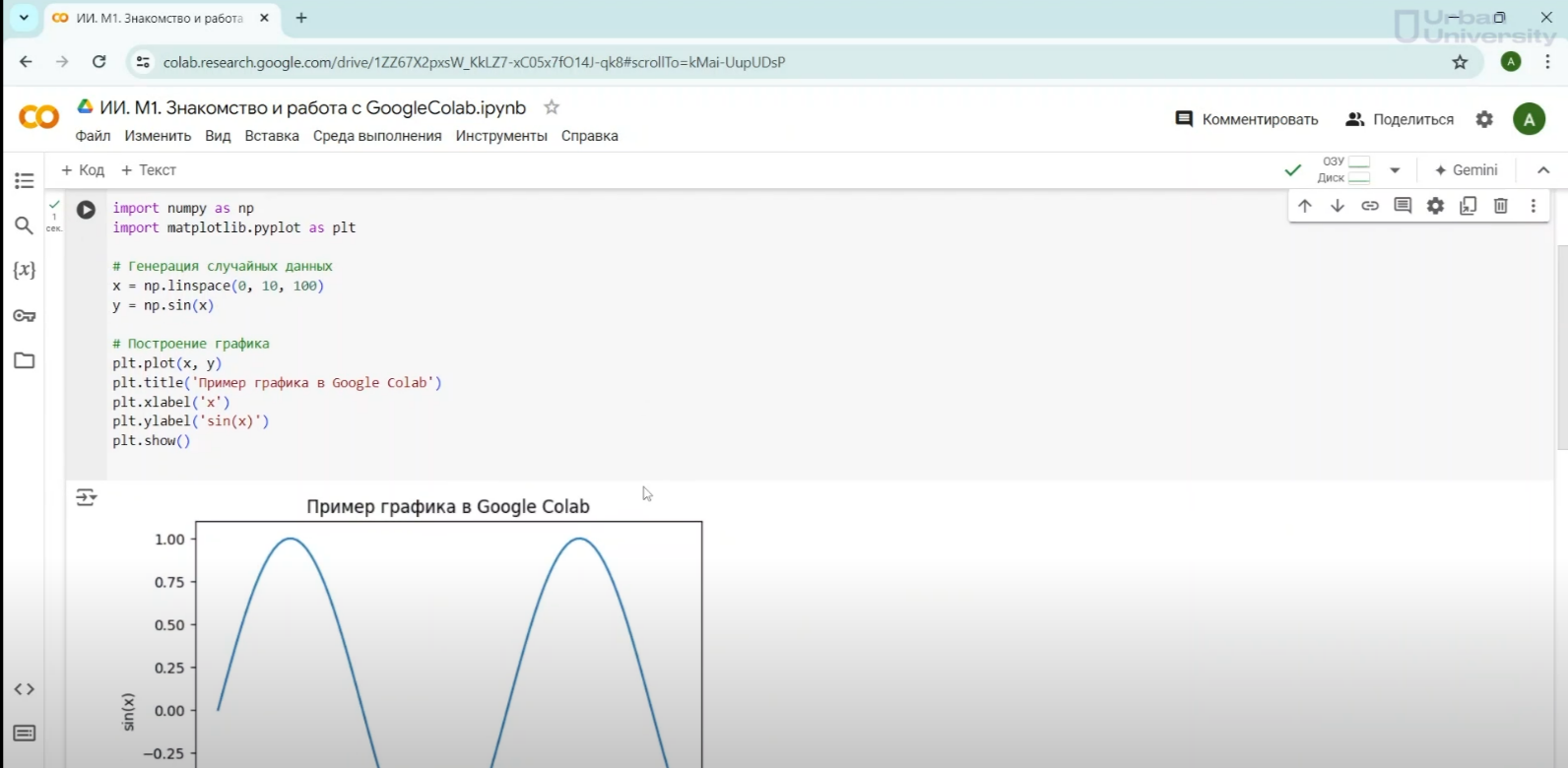Collapse the header with chevron up
The image size is (1568, 768).
tap(1543, 170)
